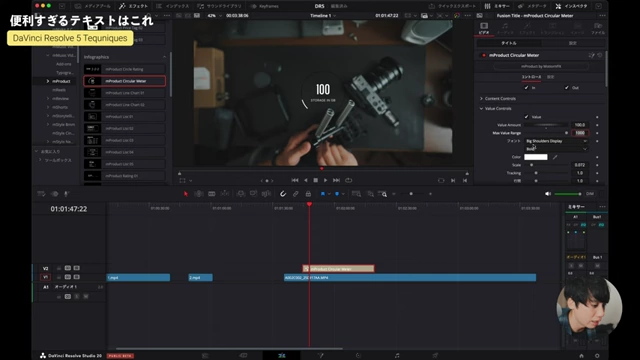Open the Metadata panel button

pyautogui.click(x=532, y=6)
